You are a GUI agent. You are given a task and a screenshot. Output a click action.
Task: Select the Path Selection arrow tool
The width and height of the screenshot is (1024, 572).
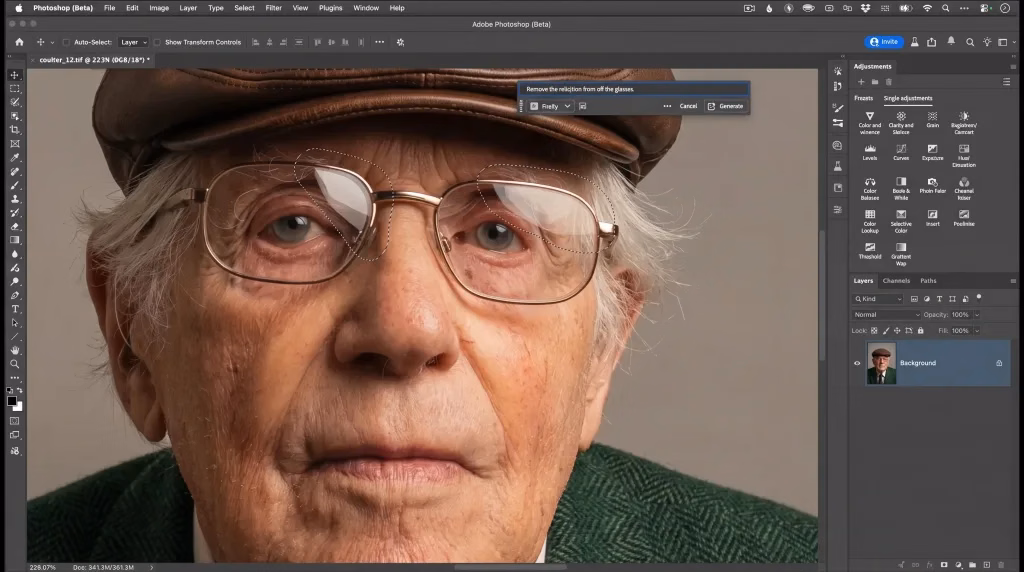(14, 323)
